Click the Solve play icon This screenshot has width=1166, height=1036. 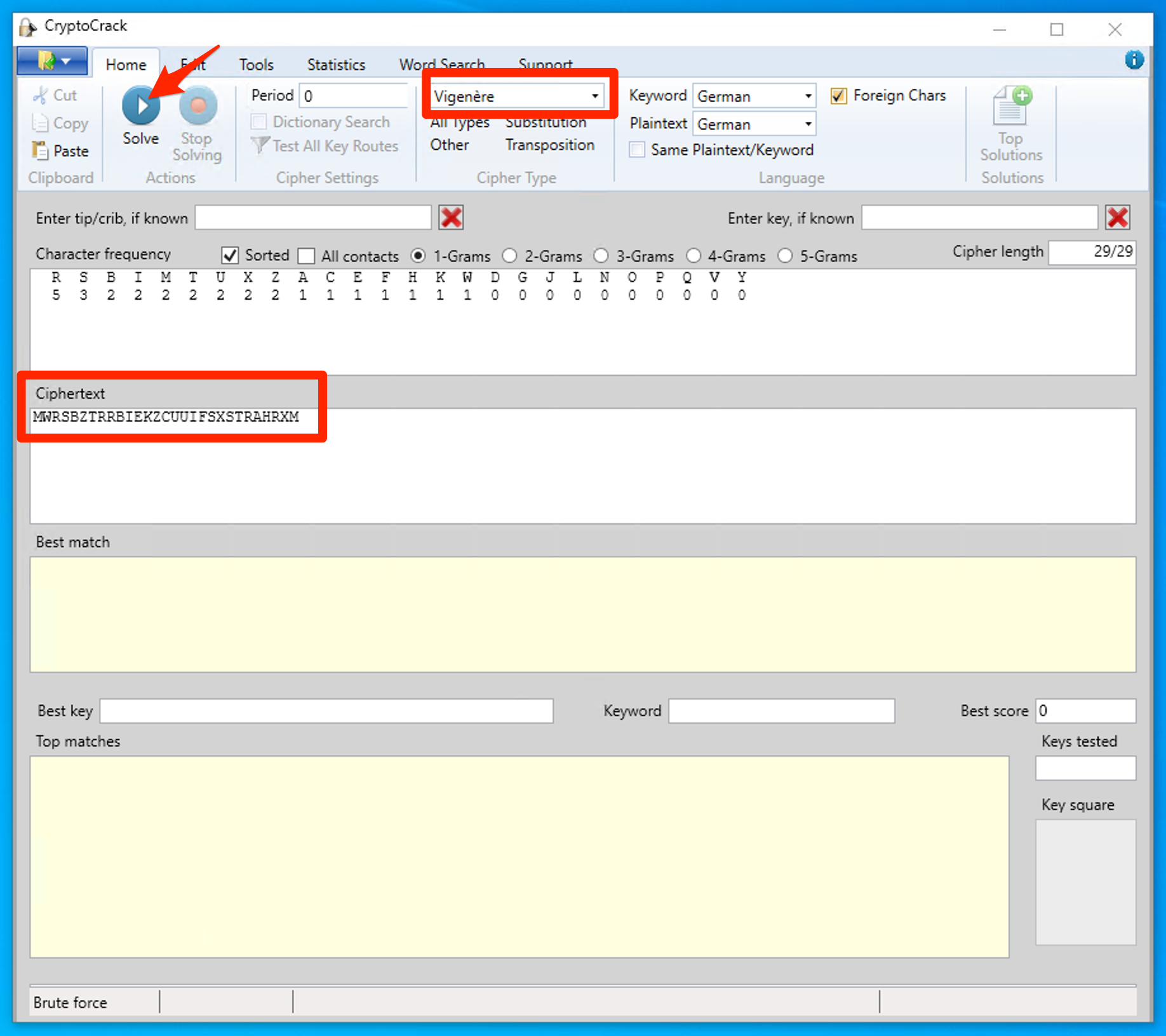[140, 105]
